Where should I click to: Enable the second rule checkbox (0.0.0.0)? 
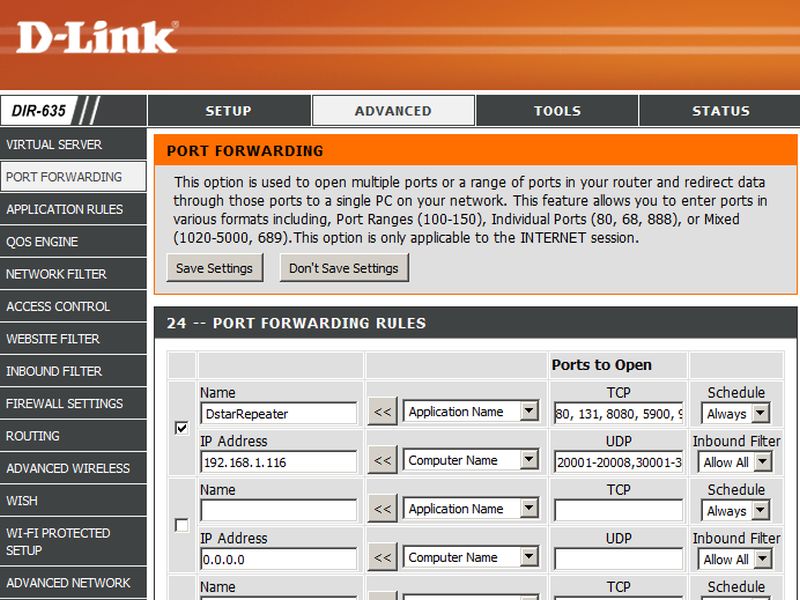pyautogui.click(x=181, y=524)
